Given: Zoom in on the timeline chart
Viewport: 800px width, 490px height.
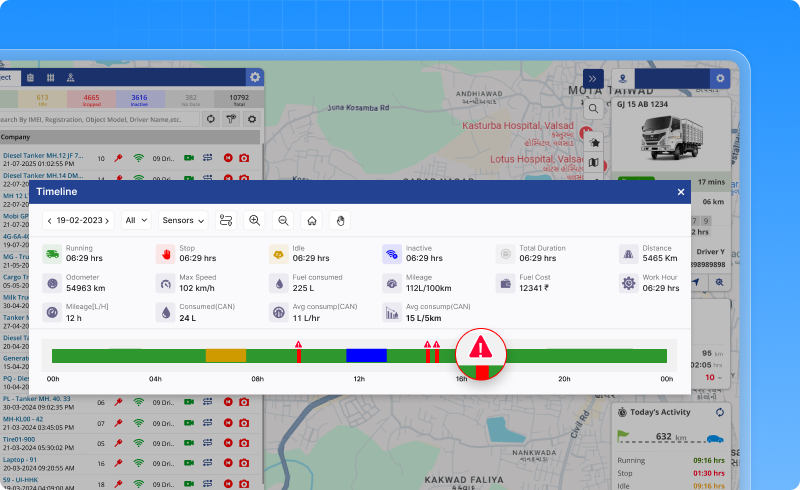Looking at the screenshot, I should 254,220.
